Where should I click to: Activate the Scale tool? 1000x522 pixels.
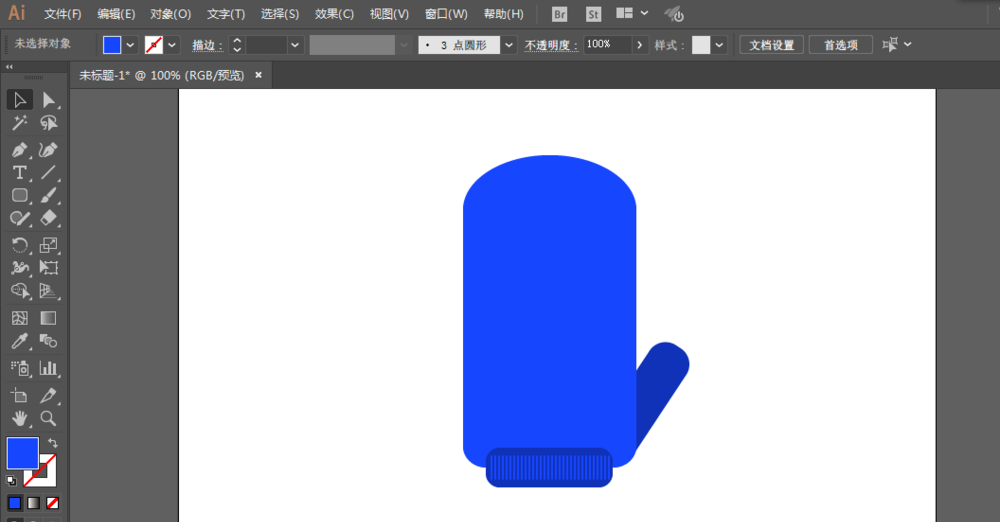[48, 245]
